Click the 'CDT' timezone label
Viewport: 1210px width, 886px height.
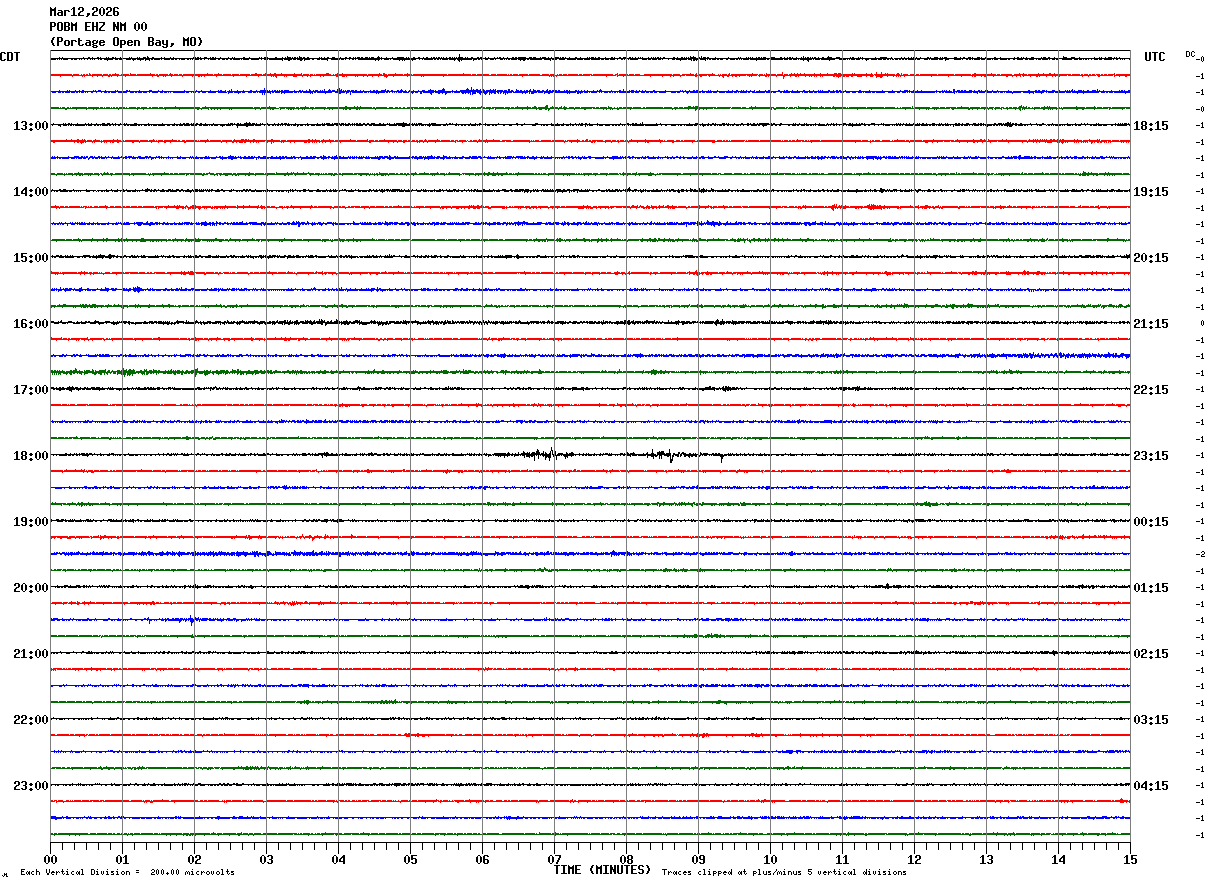point(10,57)
